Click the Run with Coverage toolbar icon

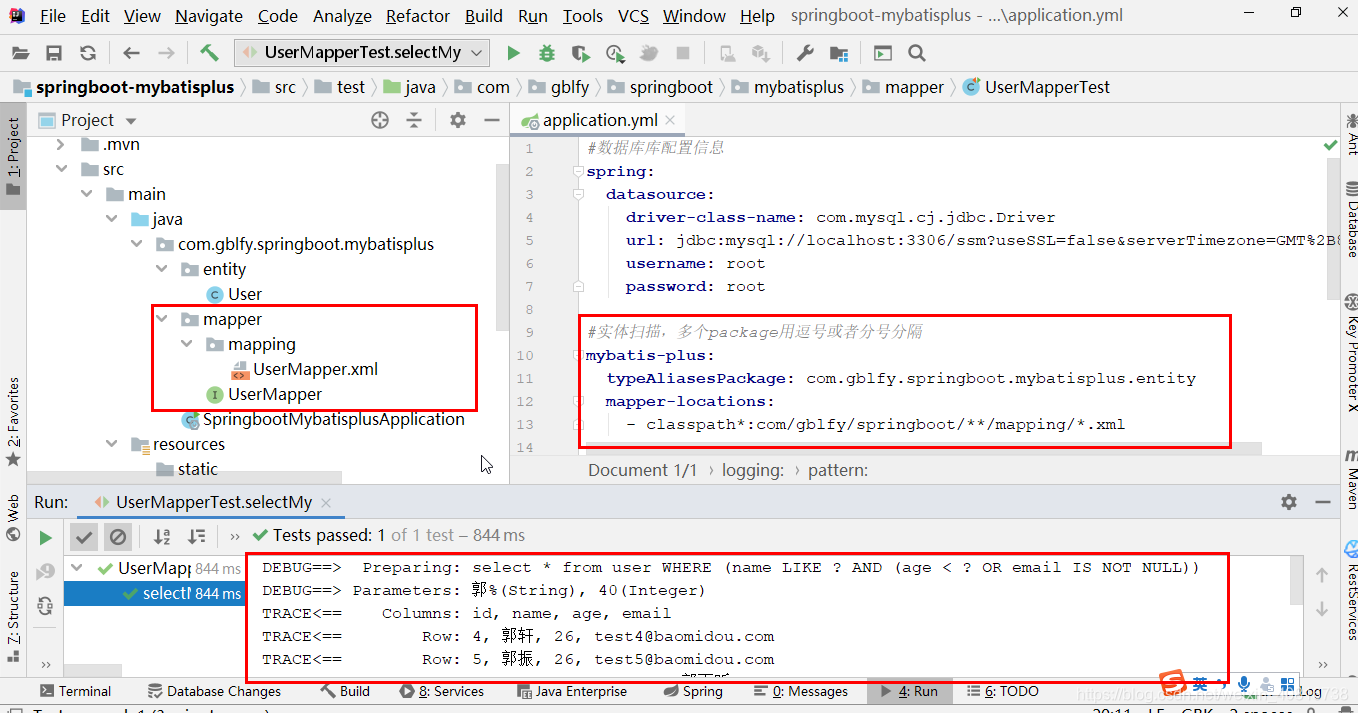coord(580,53)
